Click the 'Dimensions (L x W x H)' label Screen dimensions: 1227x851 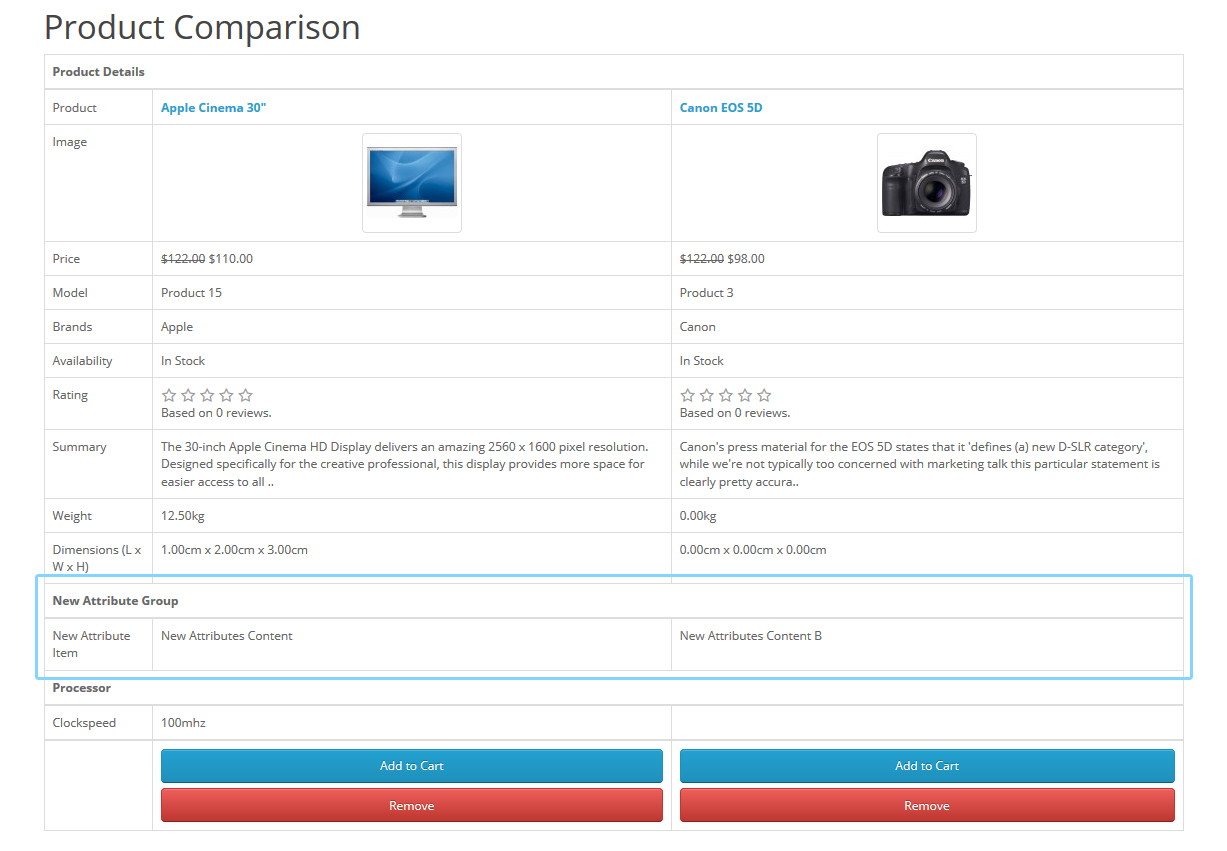(97, 558)
